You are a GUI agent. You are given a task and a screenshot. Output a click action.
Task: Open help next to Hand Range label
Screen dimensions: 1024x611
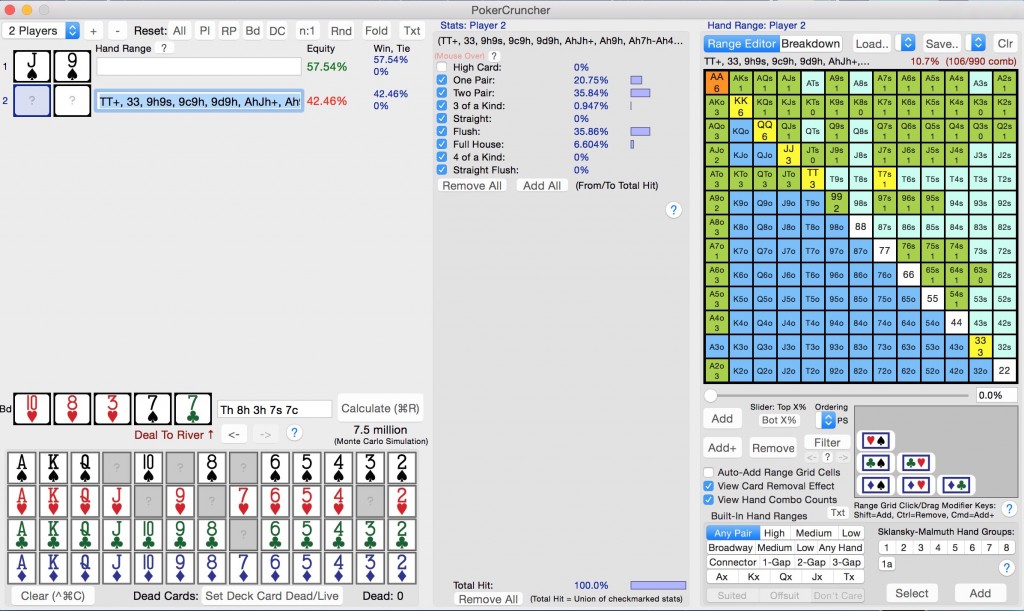164,48
